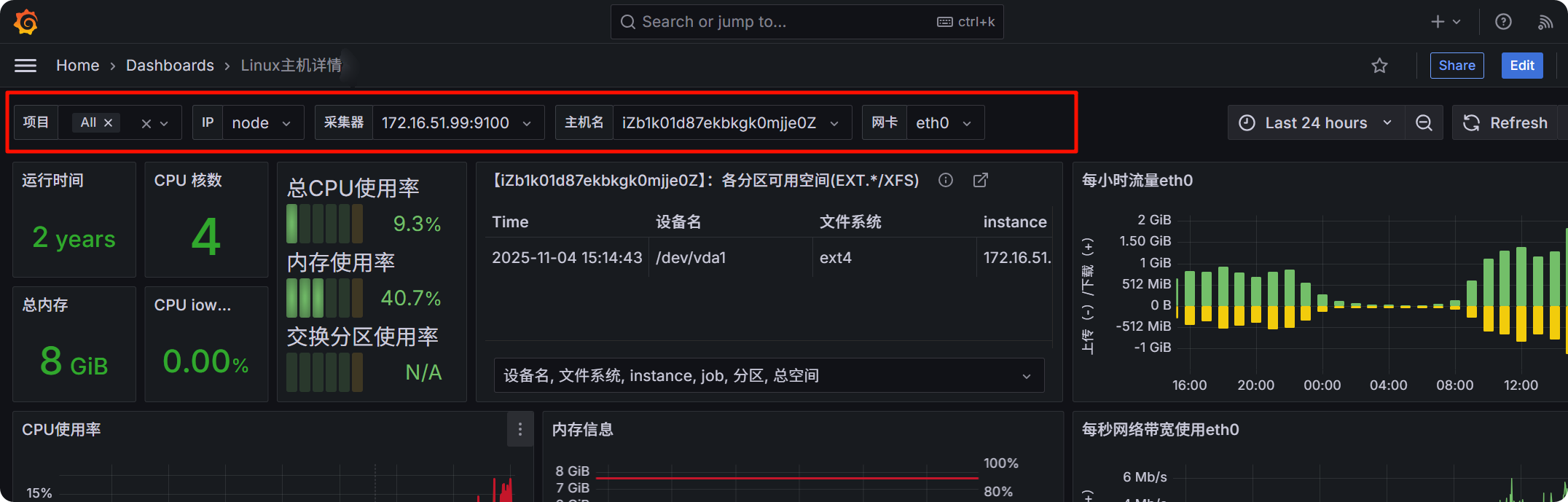Viewport: 1568px width, 502px height.
Task: Click the Share button
Action: 1457,66
